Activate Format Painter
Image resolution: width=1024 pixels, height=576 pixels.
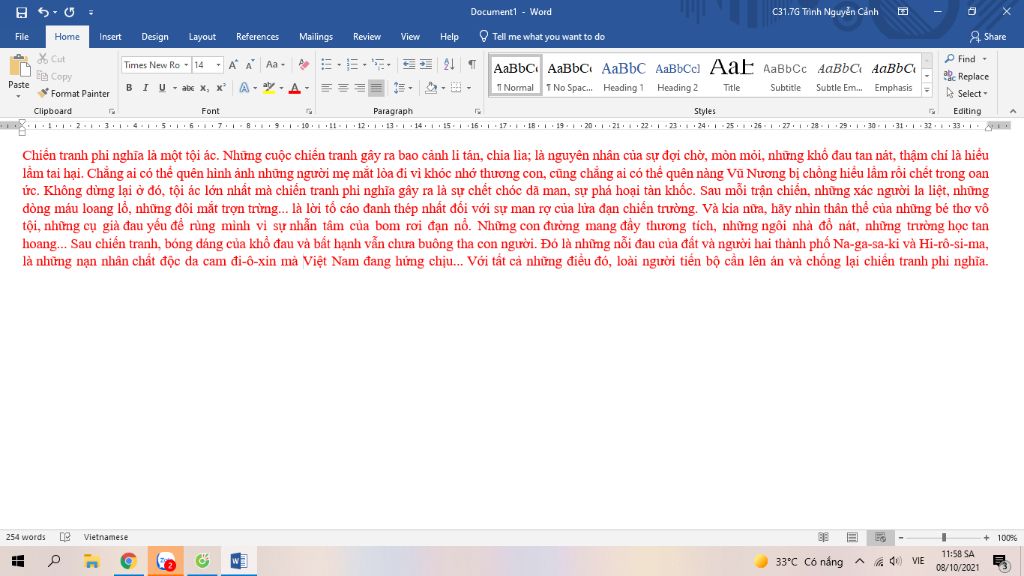(74, 93)
